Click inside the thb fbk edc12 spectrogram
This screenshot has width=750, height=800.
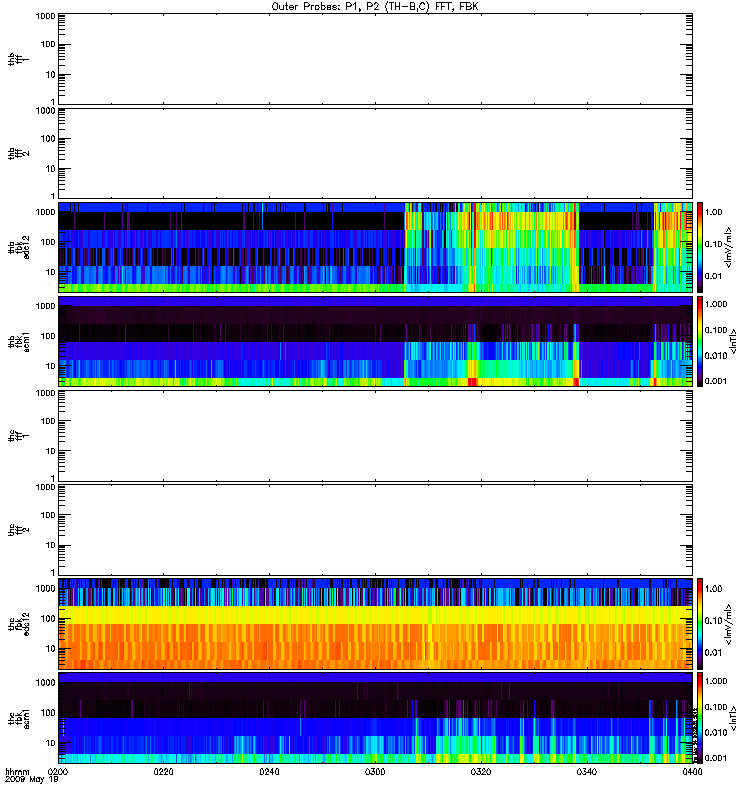[375, 247]
